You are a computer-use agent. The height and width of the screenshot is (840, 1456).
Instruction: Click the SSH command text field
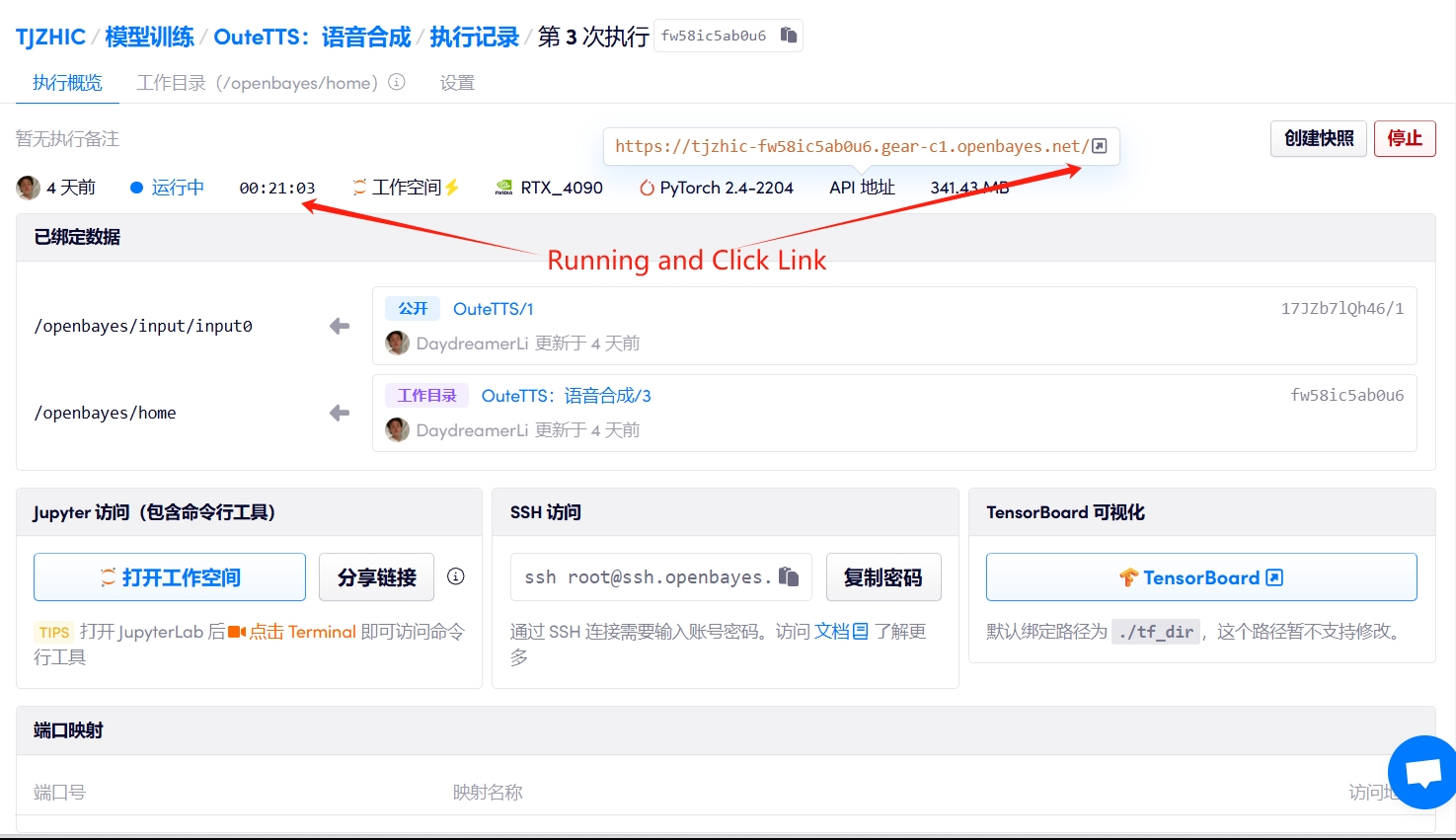tap(644, 577)
